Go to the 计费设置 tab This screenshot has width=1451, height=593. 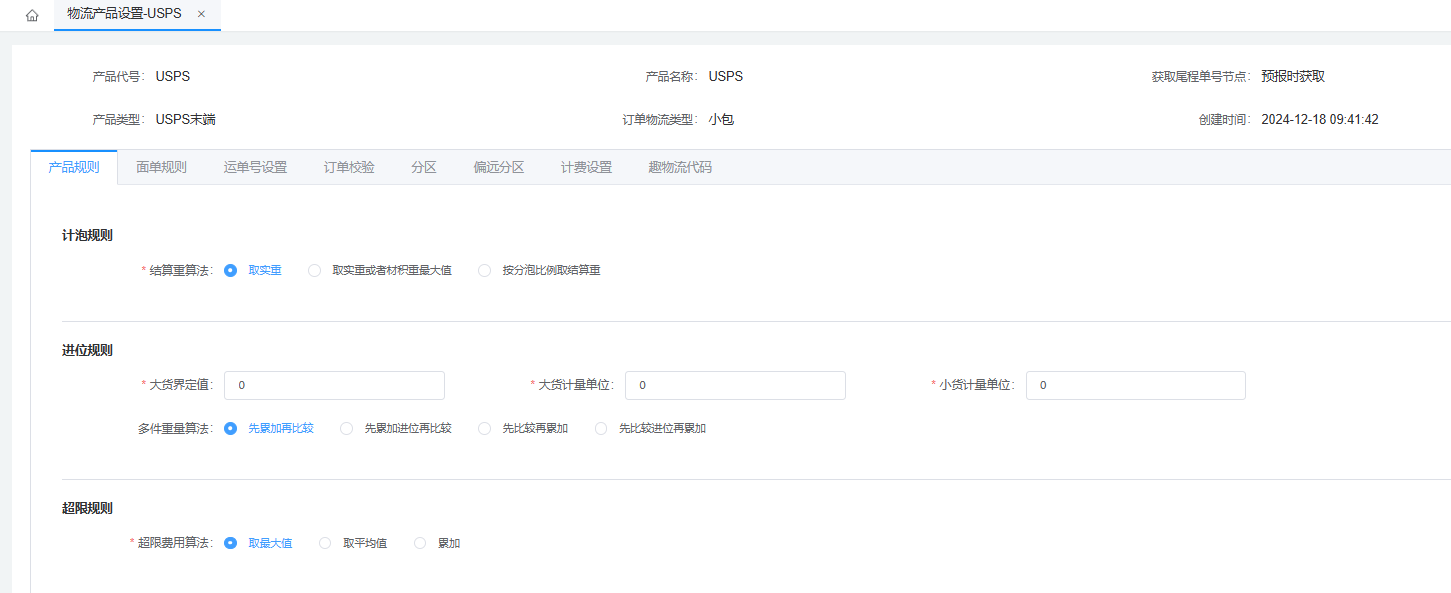click(x=586, y=167)
